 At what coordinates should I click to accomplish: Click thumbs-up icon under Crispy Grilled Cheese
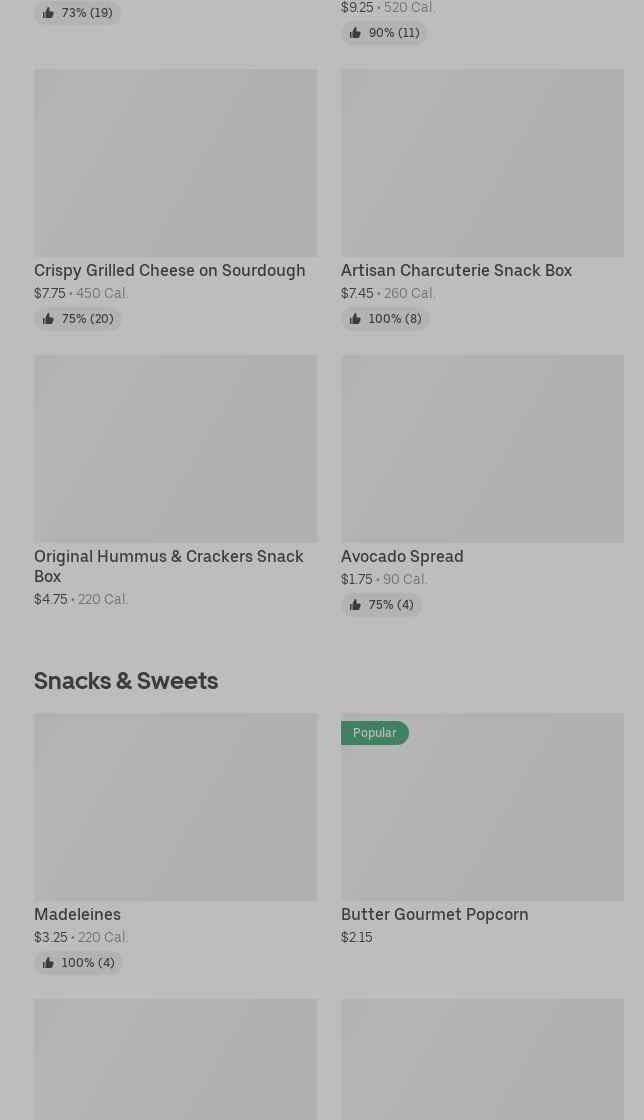pos(48,319)
